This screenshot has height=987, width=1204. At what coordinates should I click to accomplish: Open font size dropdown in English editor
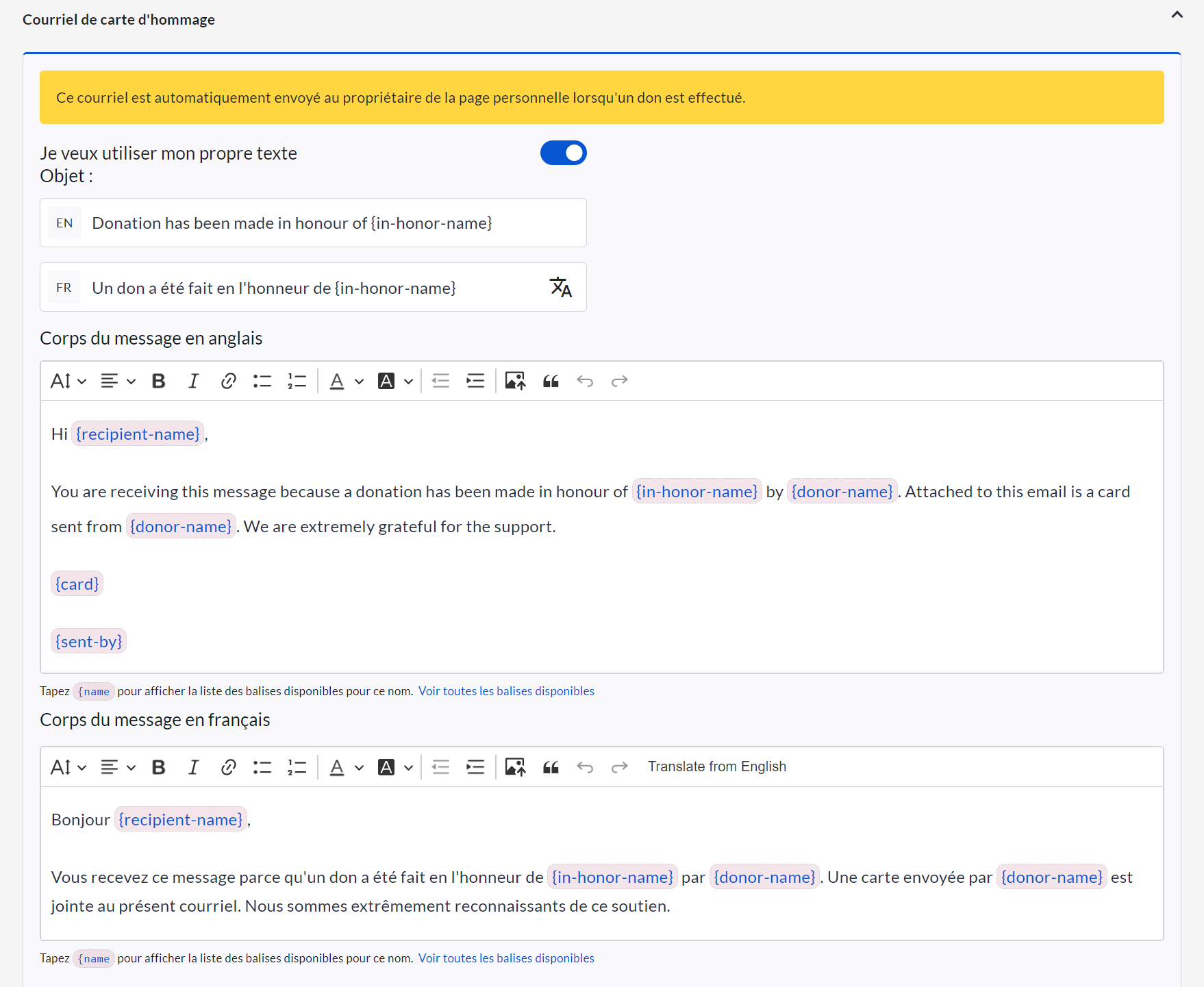tap(68, 381)
